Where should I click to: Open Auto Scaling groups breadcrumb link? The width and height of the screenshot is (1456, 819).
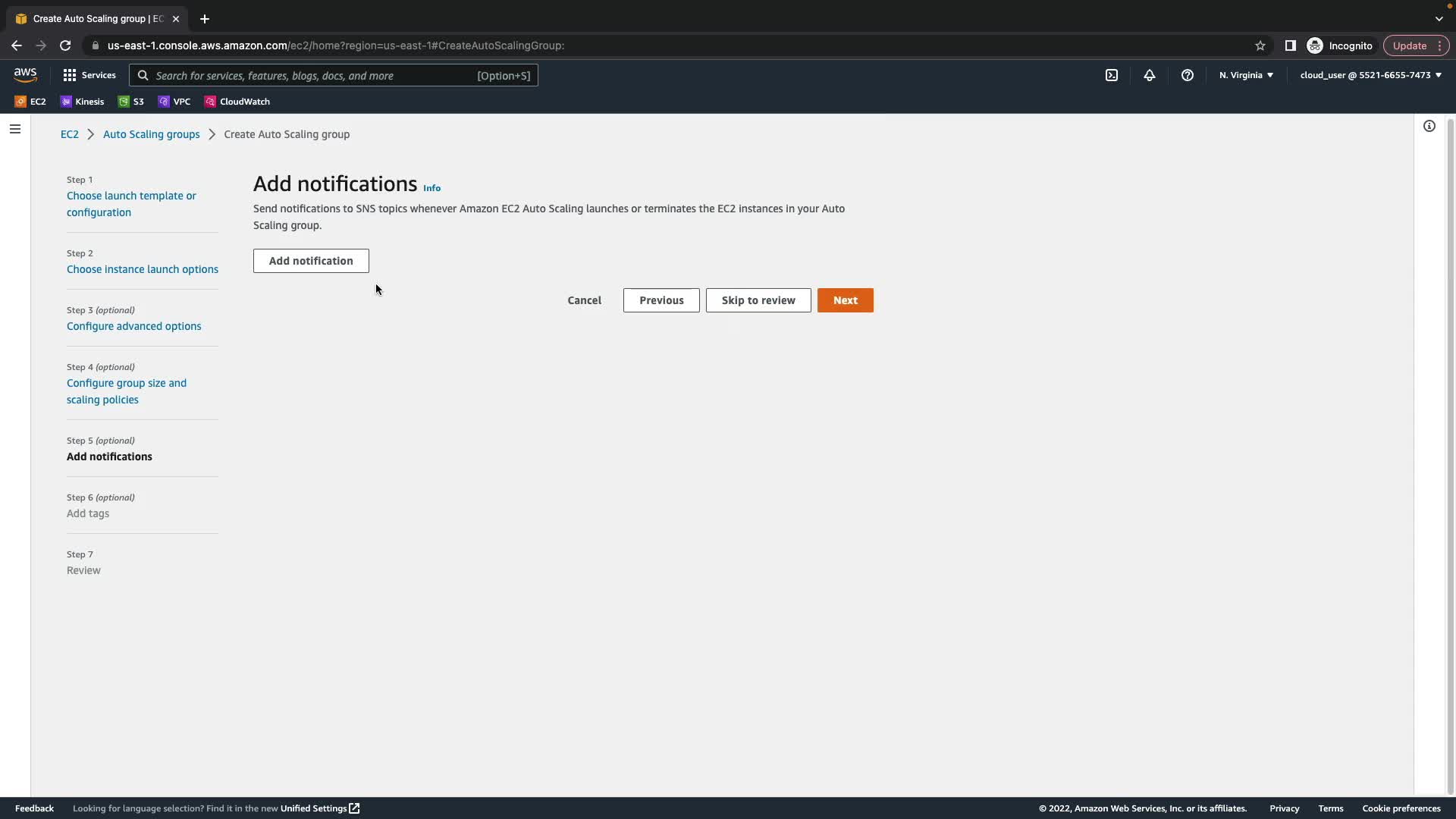[151, 134]
